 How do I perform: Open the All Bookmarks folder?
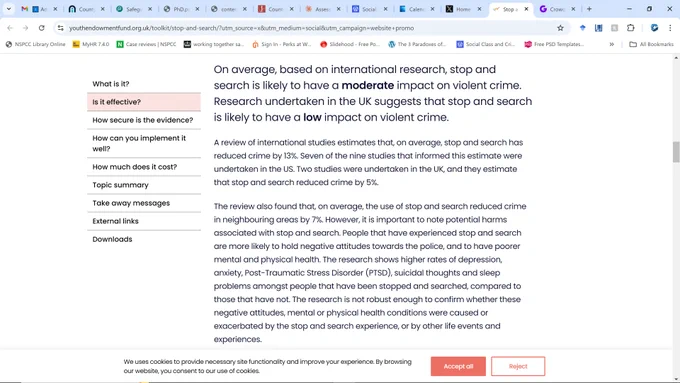click(x=651, y=44)
